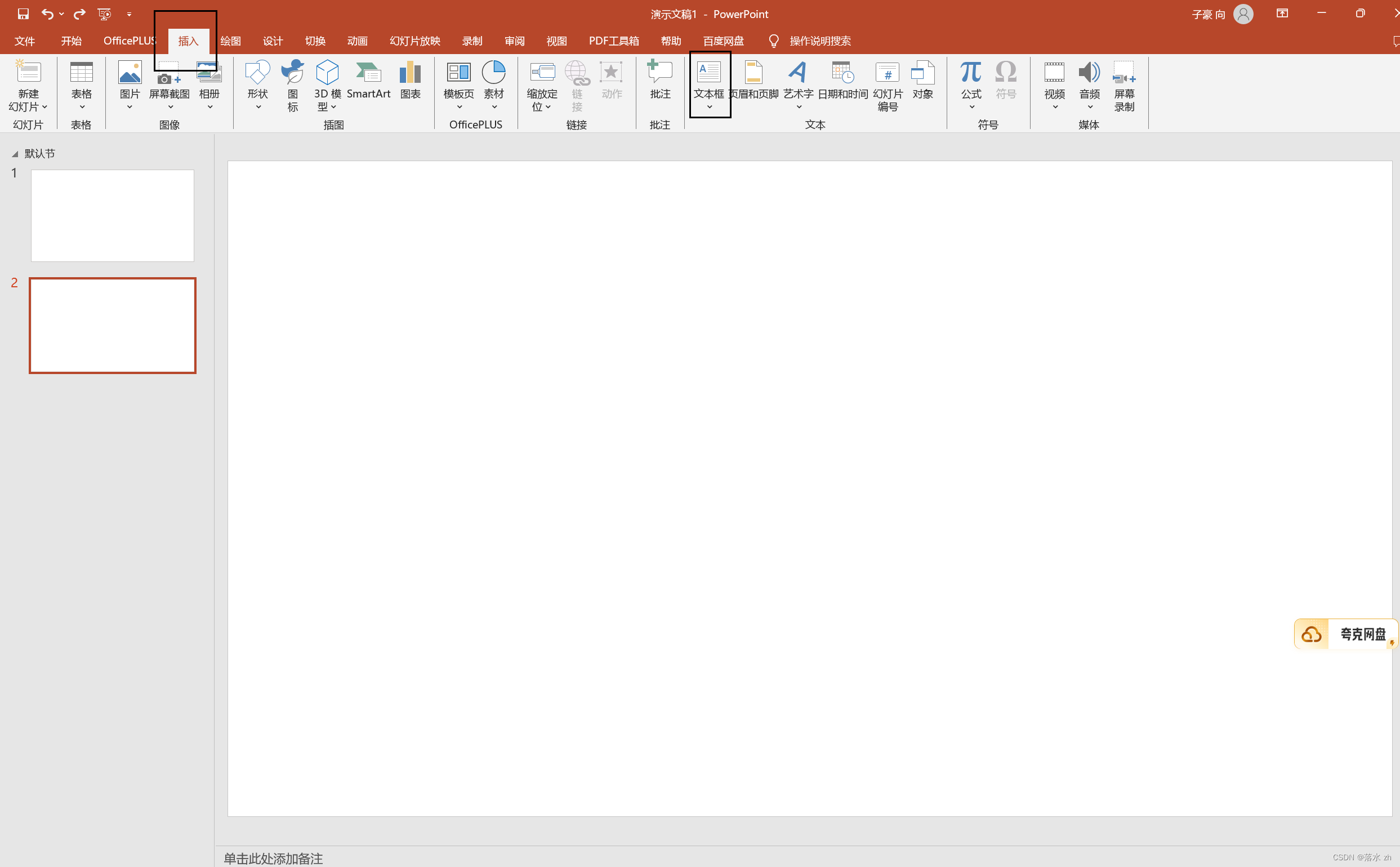Collapse the 默认节 section

pos(15,154)
